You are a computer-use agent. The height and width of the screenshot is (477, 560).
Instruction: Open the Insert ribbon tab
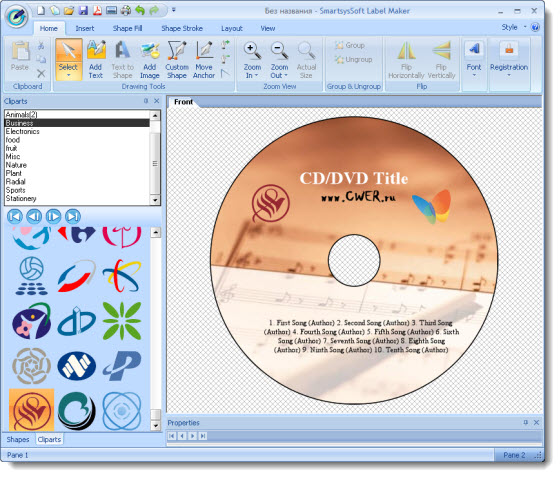click(x=85, y=28)
